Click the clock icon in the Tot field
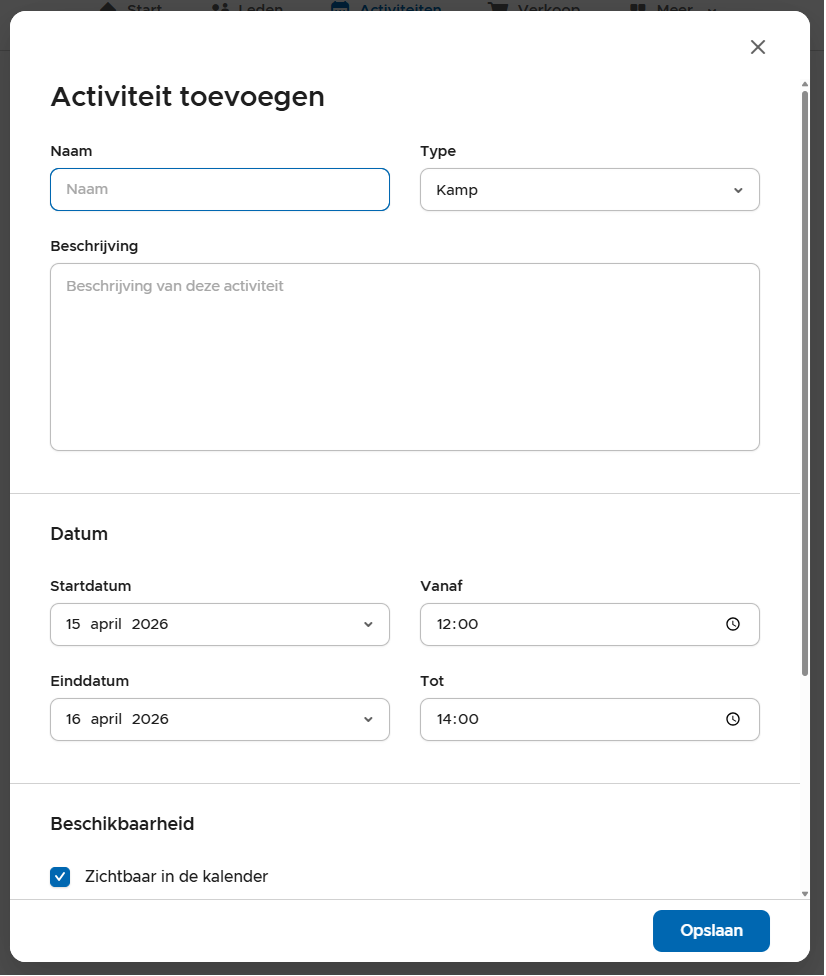This screenshot has width=826, height=976. pos(732,719)
